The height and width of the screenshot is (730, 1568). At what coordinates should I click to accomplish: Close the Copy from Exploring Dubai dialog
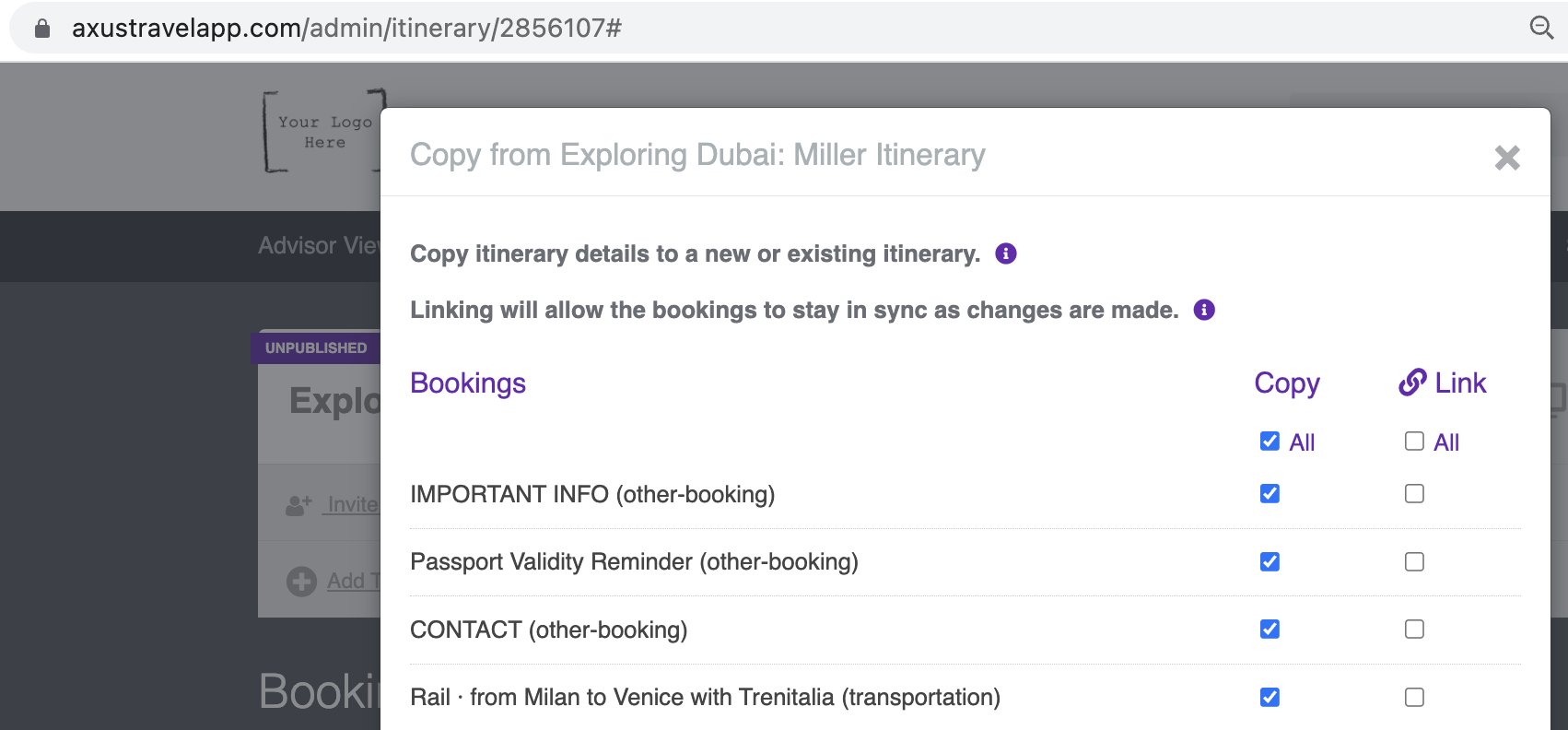(1507, 158)
